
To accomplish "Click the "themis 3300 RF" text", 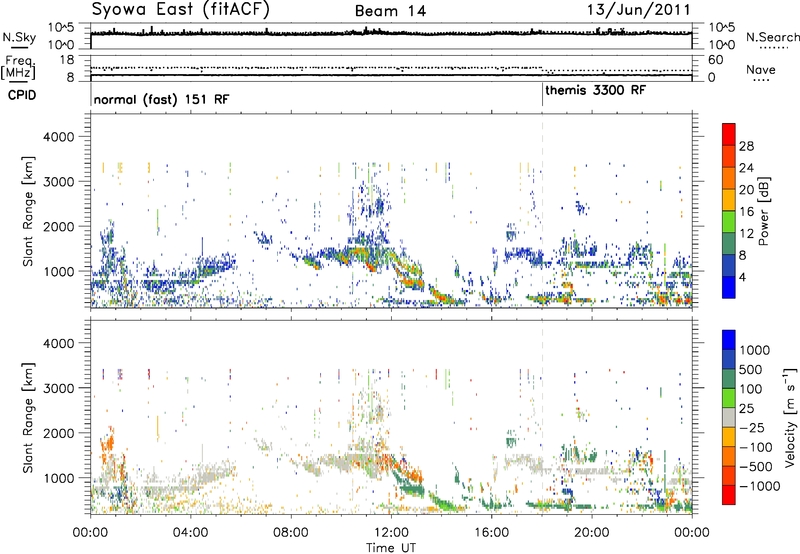I will click(595, 91).
